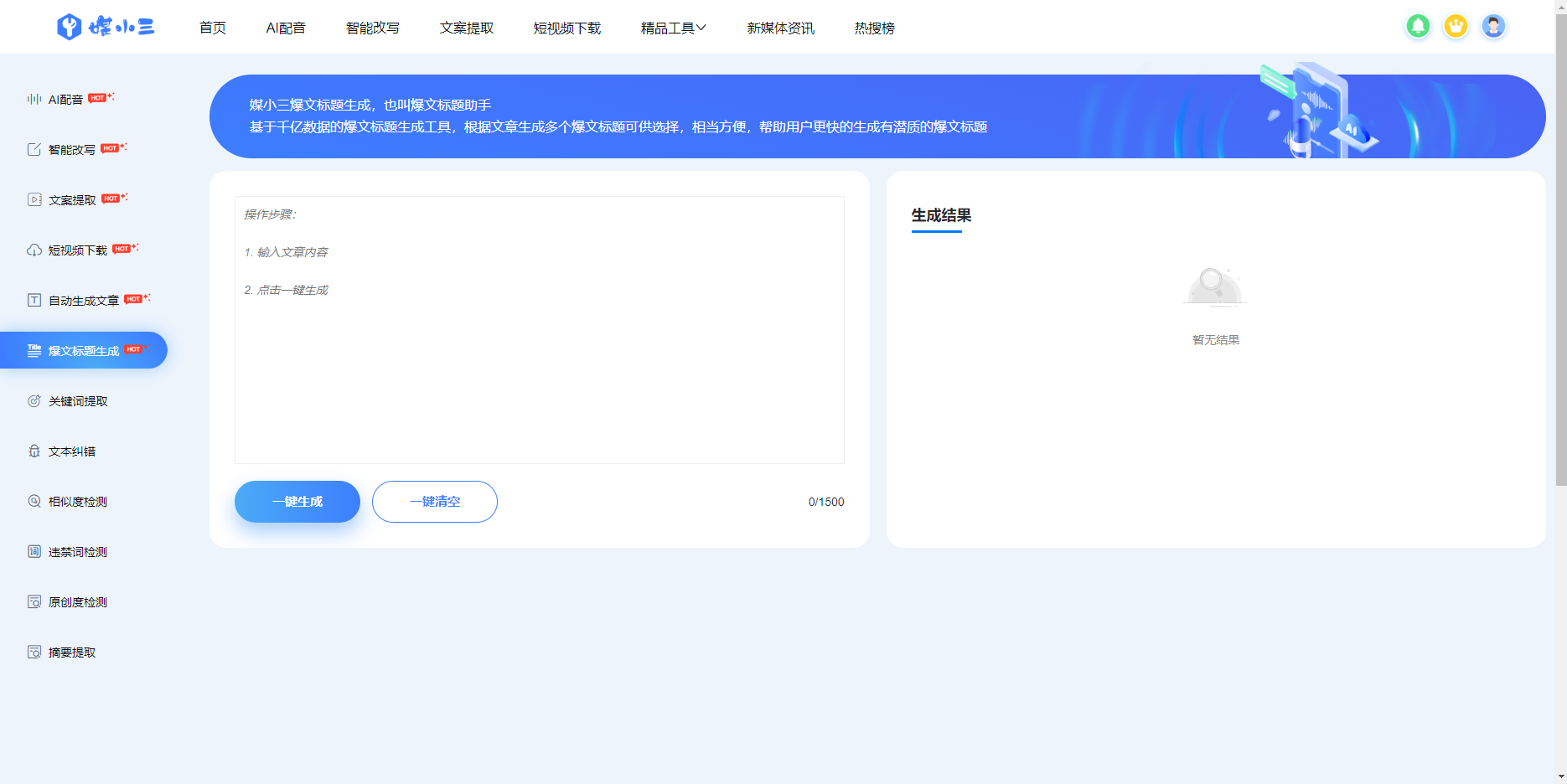
Task: Click the 媒小三 logo
Action: point(106,27)
